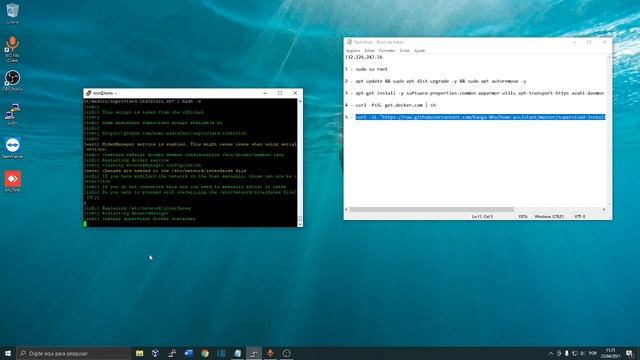Viewport: 640px width, 360px height.
Task: Click the Notepad title bar icon
Action: tap(349, 42)
